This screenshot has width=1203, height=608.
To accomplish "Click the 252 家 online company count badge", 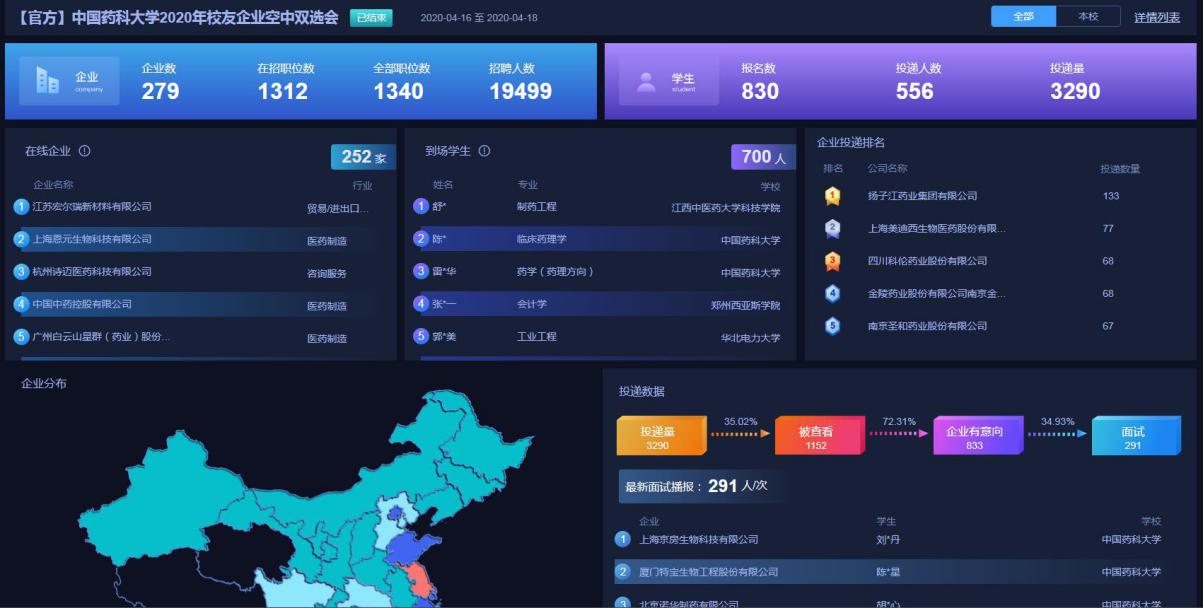I will click(x=363, y=157).
